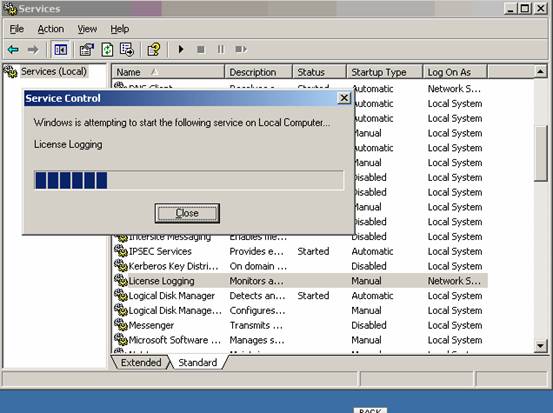Sort by the Startup Type column header

(x=385, y=72)
